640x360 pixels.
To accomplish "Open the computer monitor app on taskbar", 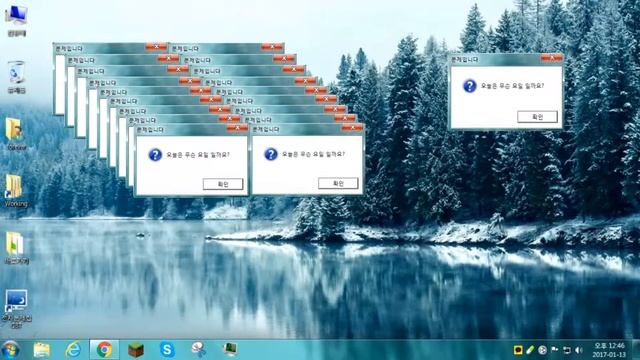I will pyautogui.click(x=231, y=350).
